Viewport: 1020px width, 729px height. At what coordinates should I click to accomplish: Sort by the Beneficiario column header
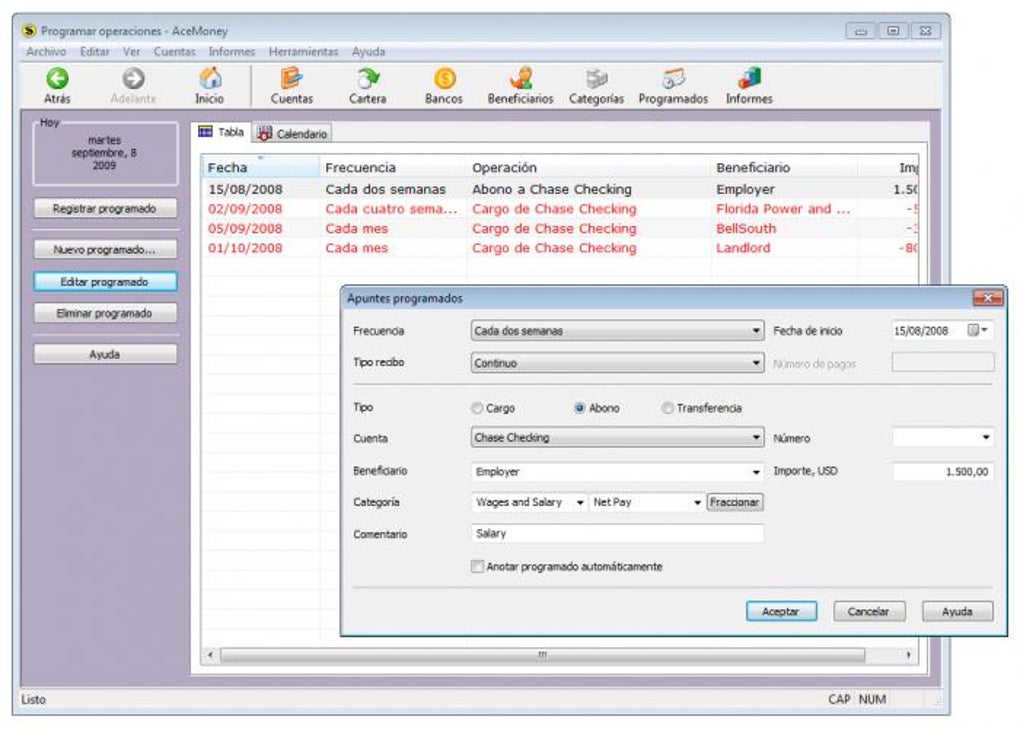tap(784, 167)
